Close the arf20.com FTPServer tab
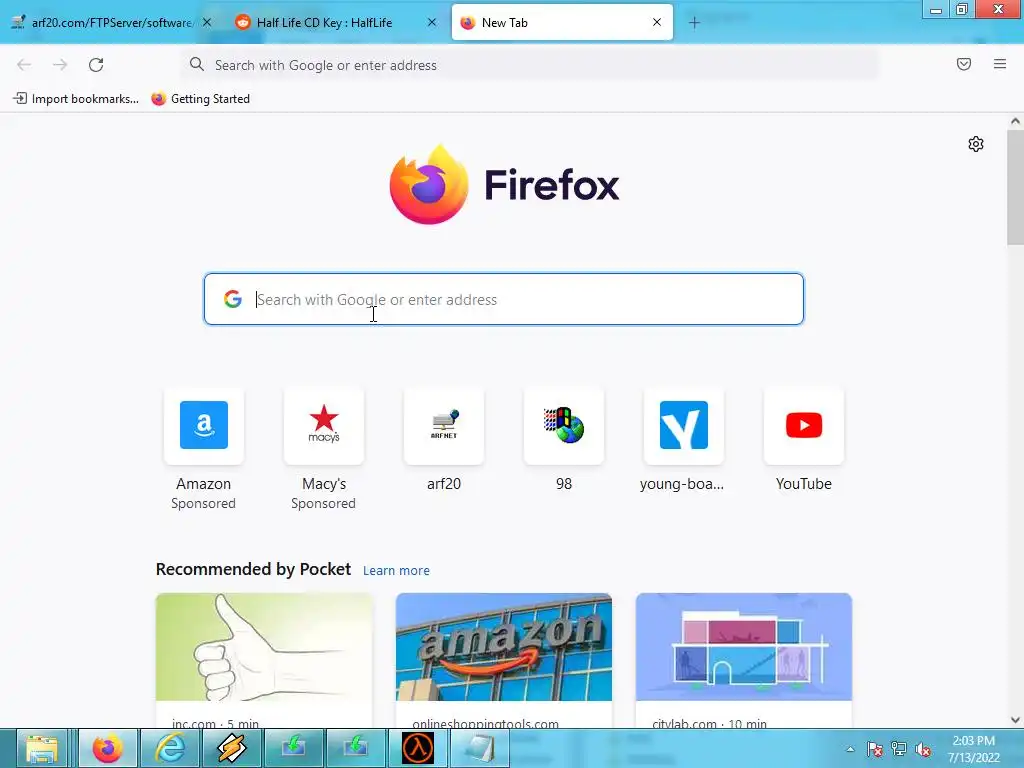Screen dimensions: 1024x768 tap(206, 22)
